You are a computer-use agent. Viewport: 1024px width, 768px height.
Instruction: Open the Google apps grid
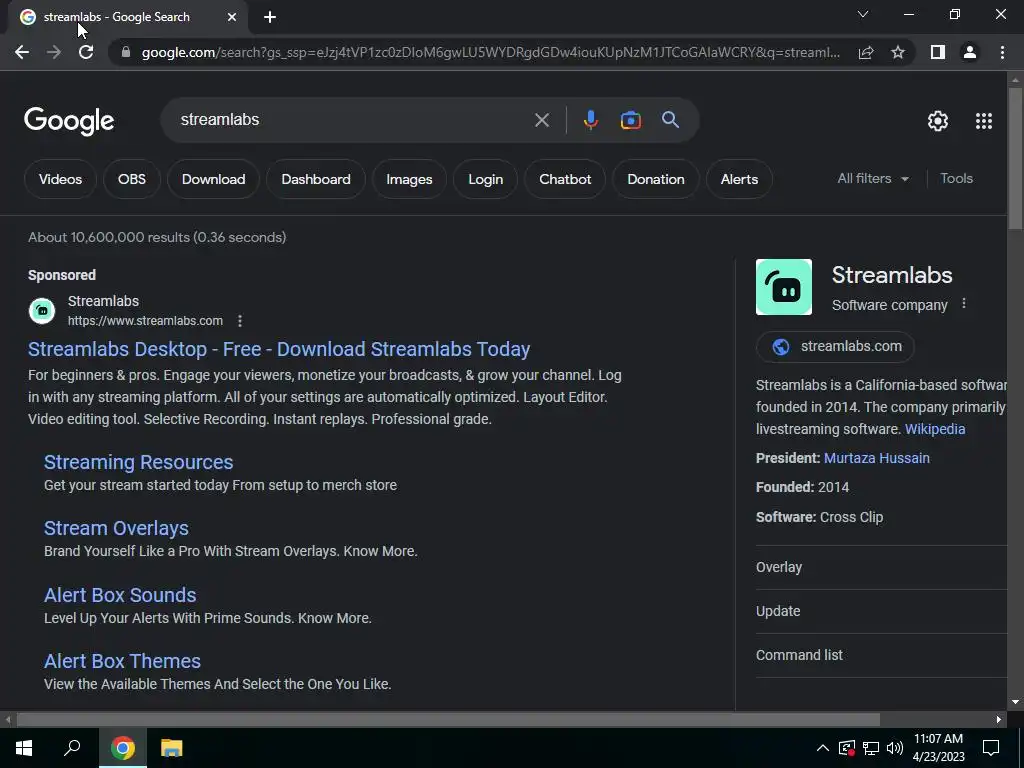coord(984,121)
